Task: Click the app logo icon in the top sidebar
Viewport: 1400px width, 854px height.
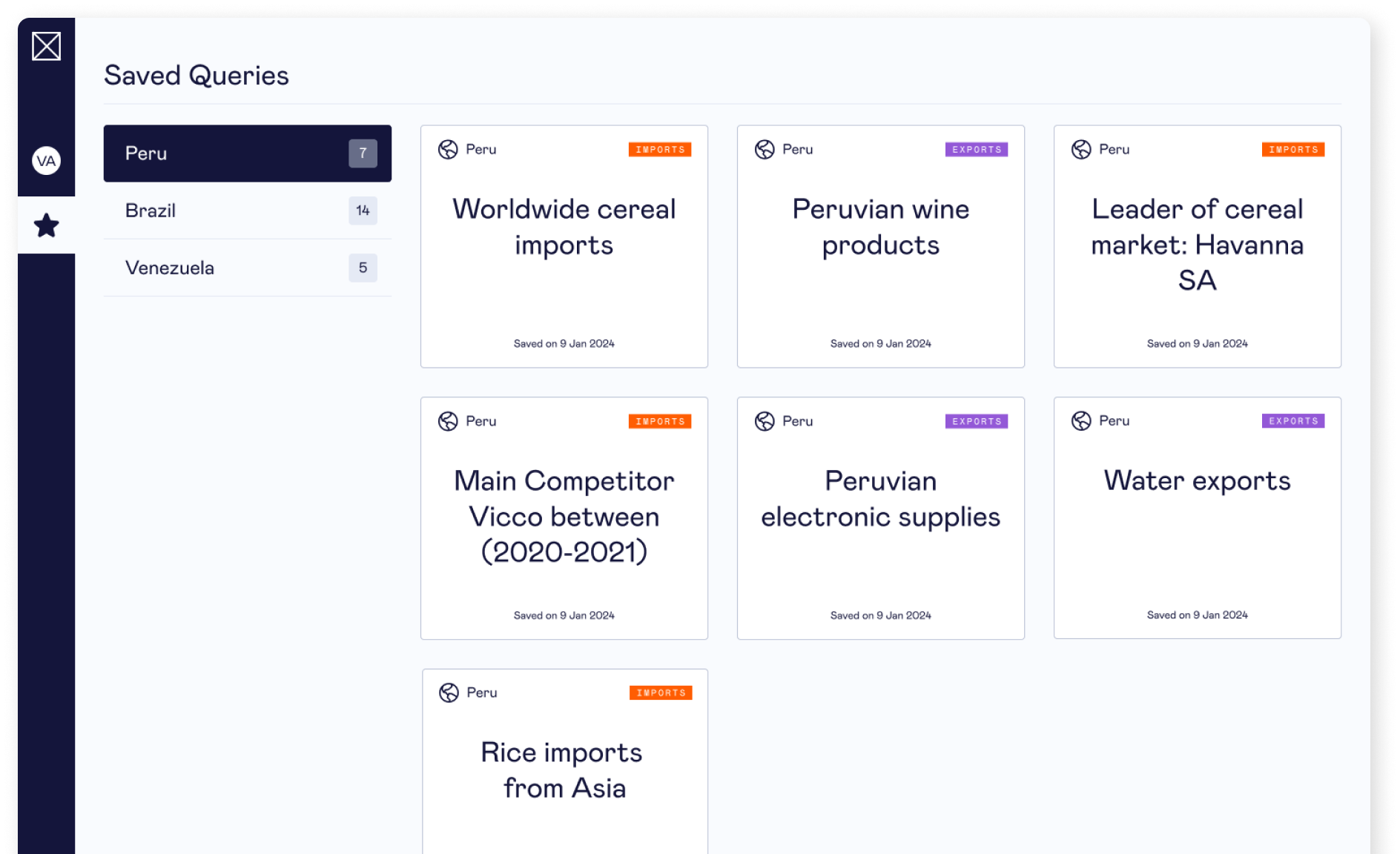Action: (47, 46)
